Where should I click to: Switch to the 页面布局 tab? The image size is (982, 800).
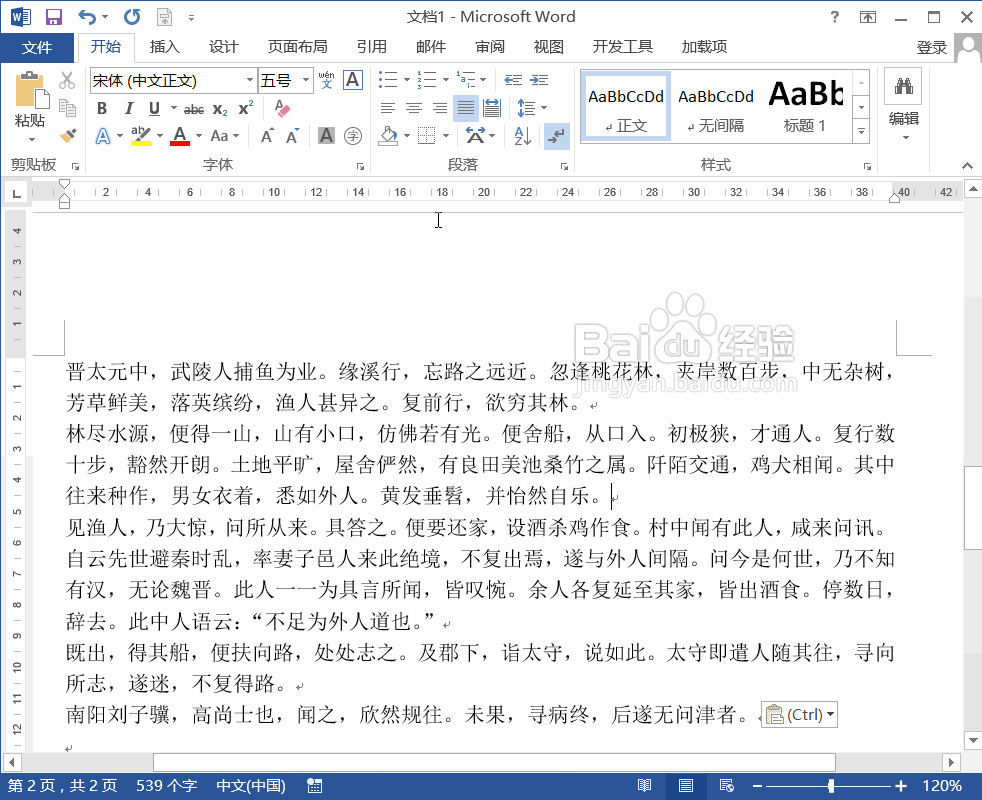[x=297, y=47]
